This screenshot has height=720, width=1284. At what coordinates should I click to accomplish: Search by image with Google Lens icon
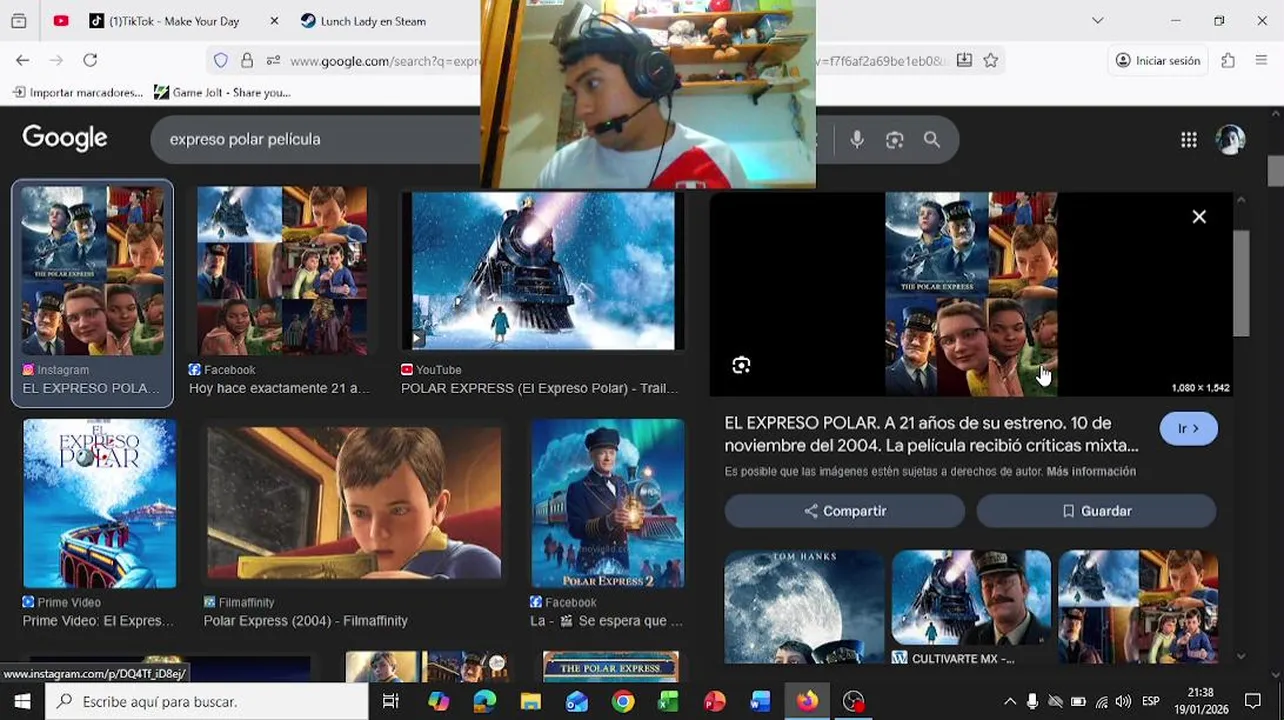click(895, 140)
